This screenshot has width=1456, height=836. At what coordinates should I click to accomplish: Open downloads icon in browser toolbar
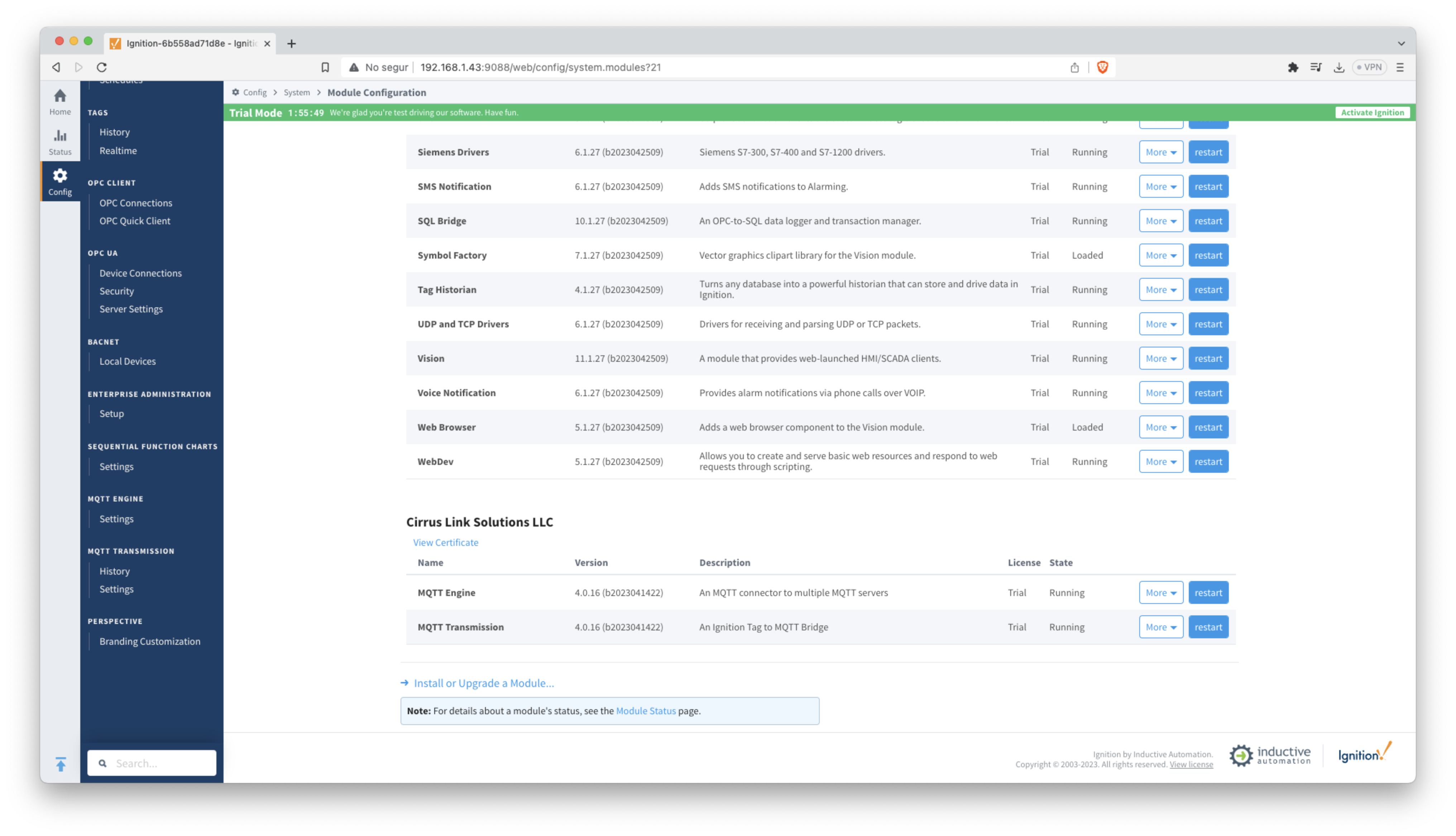pos(1338,67)
